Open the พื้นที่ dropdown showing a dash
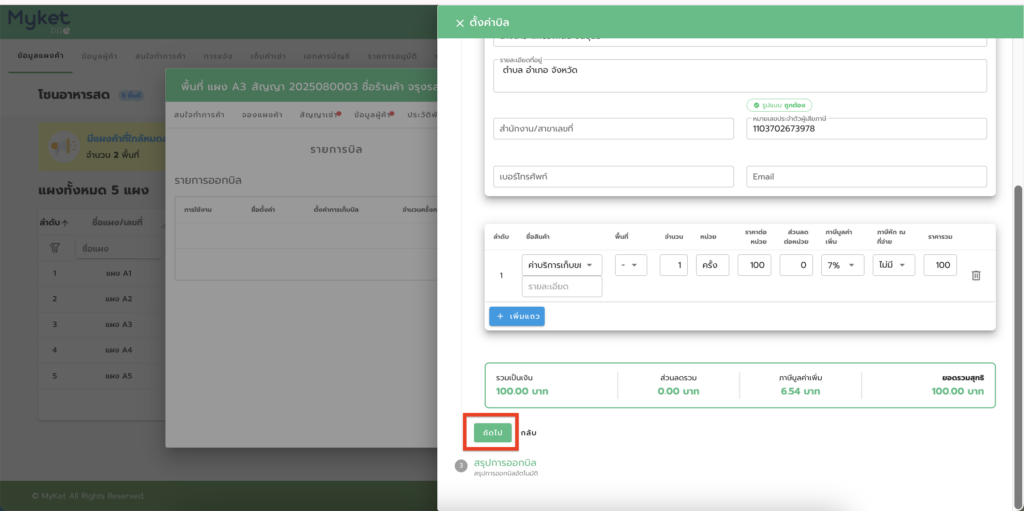Image resolution: width=1024 pixels, height=511 pixels. pyautogui.click(x=631, y=265)
